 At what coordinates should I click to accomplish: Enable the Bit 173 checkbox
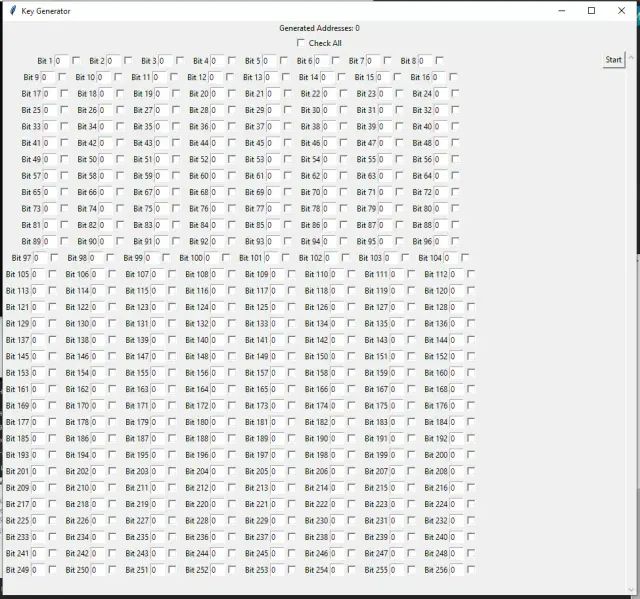click(x=291, y=405)
